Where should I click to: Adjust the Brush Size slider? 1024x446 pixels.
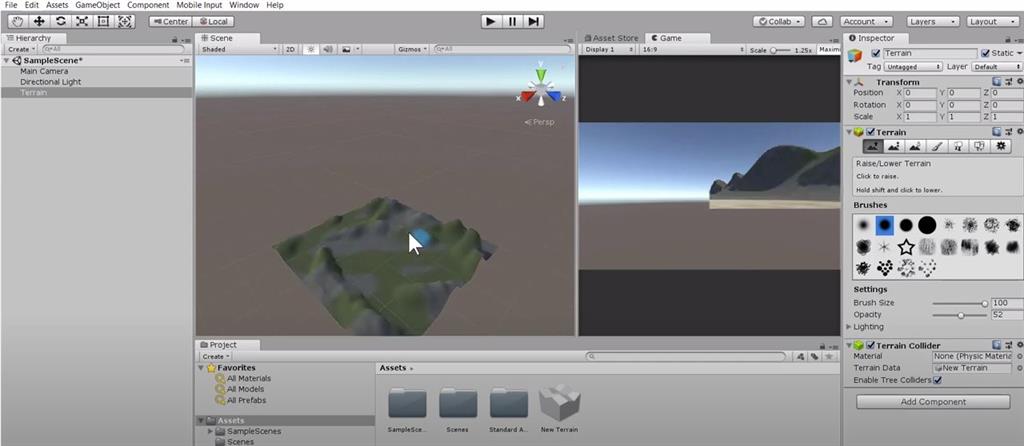pyautogui.click(x=959, y=303)
